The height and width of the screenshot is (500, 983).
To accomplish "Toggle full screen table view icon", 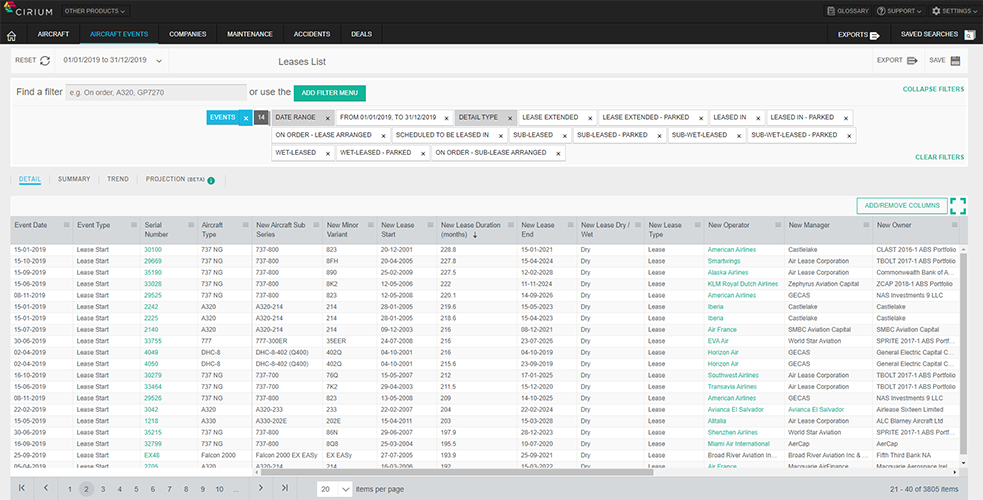I will [x=958, y=206].
